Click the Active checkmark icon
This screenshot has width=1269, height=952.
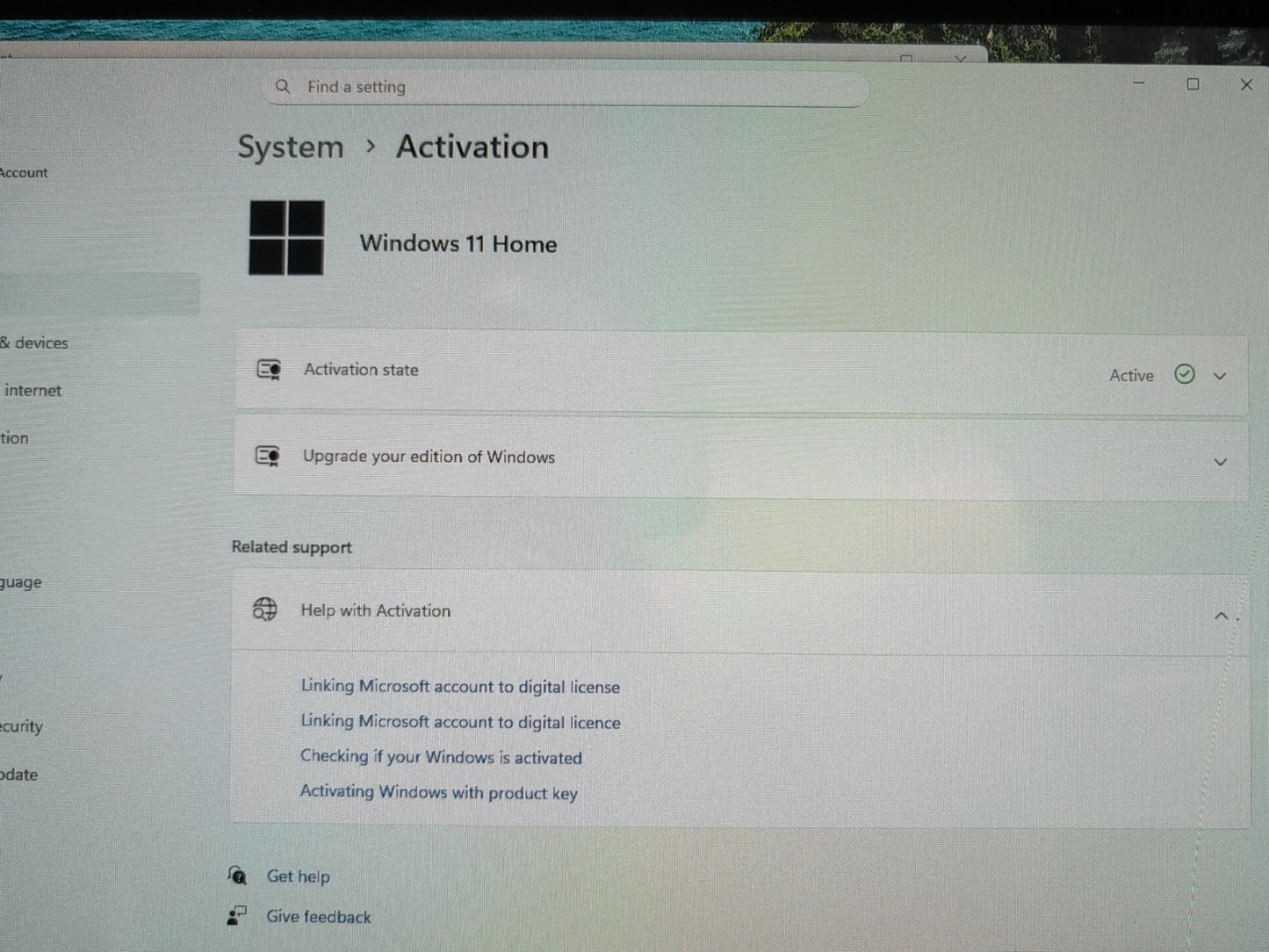coord(1185,375)
